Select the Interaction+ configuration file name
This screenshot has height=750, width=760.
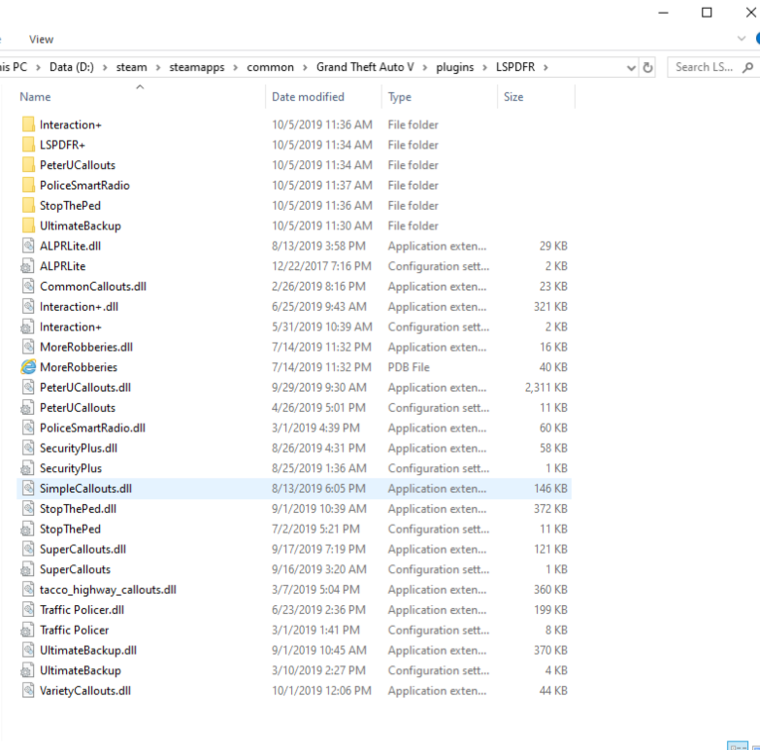[x=71, y=327]
